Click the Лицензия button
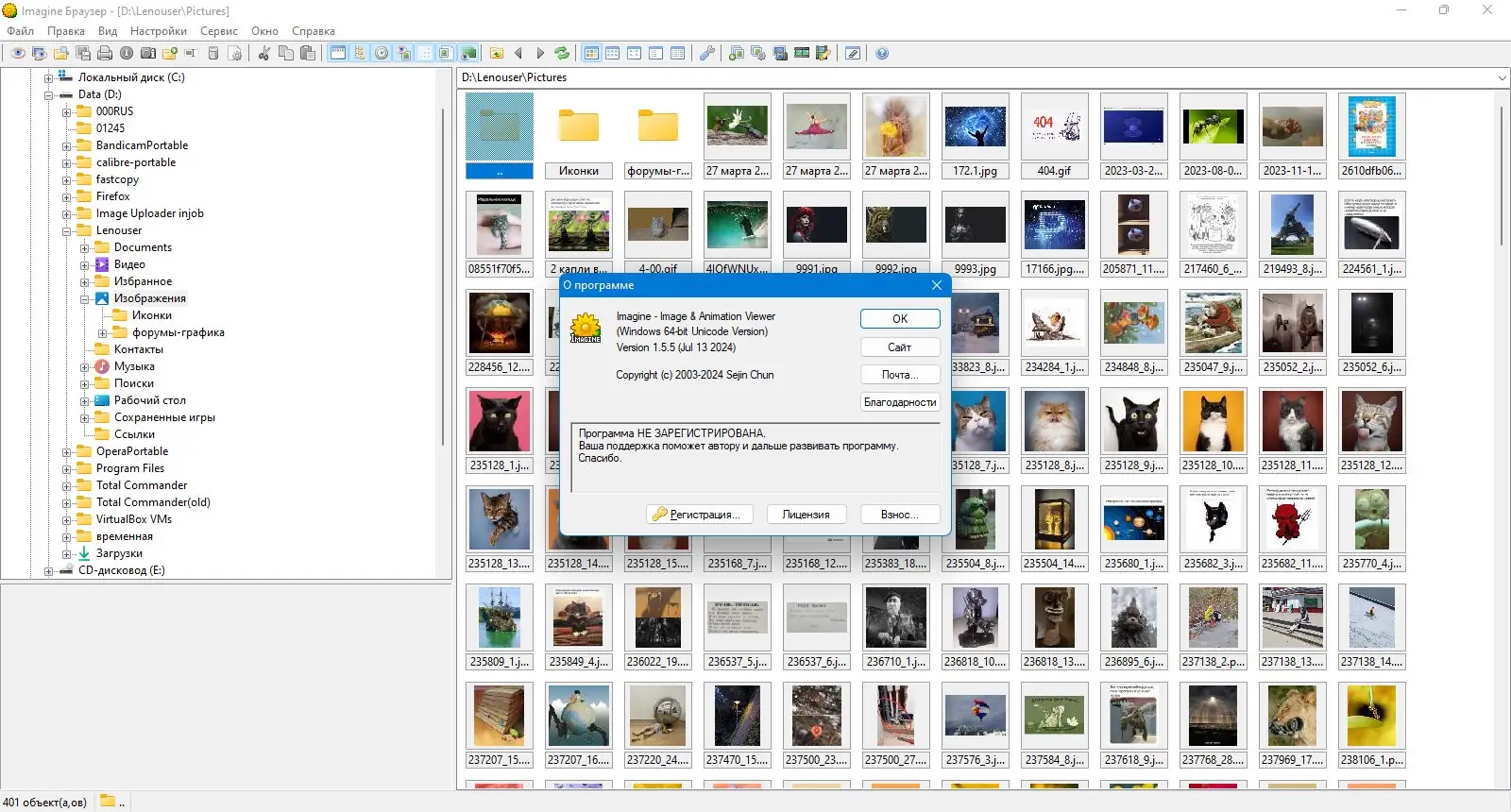 click(x=806, y=515)
